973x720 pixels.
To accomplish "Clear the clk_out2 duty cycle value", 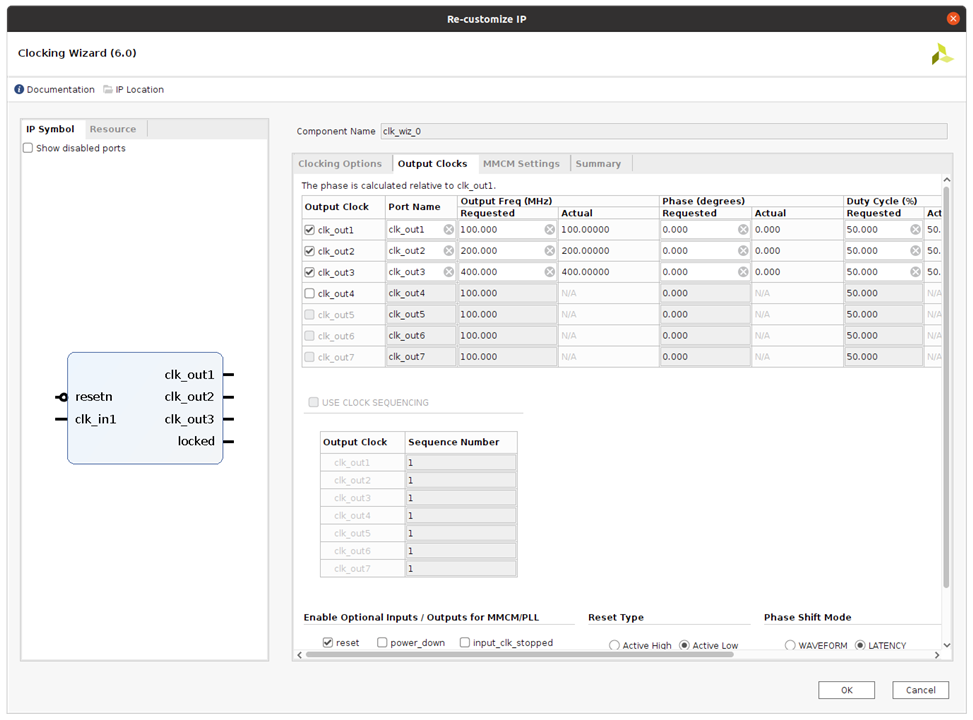I will coord(915,251).
